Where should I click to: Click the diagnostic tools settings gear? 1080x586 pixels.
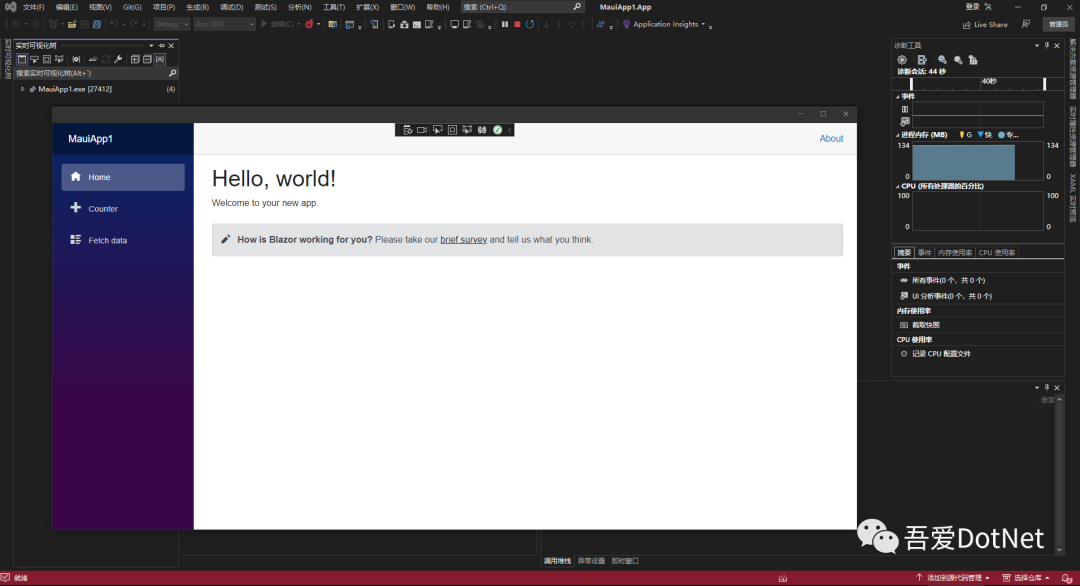[x=902, y=60]
